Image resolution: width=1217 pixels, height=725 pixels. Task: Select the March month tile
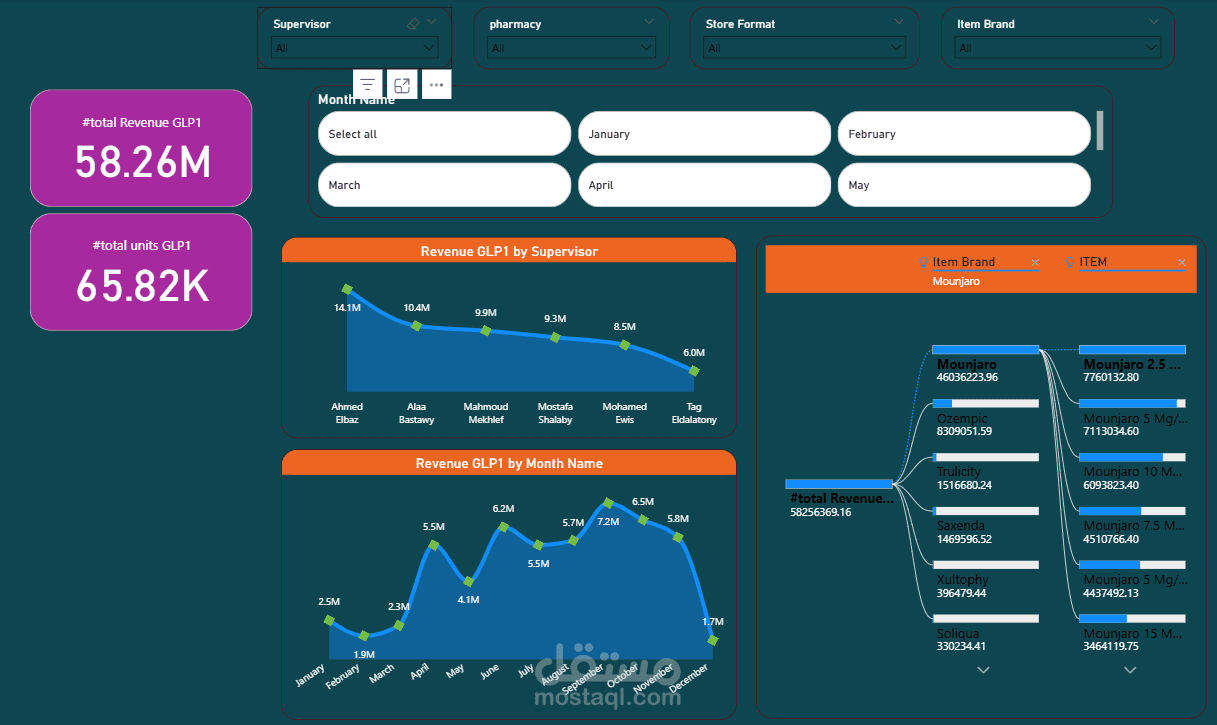pyautogui.click(x=444, y=184)
